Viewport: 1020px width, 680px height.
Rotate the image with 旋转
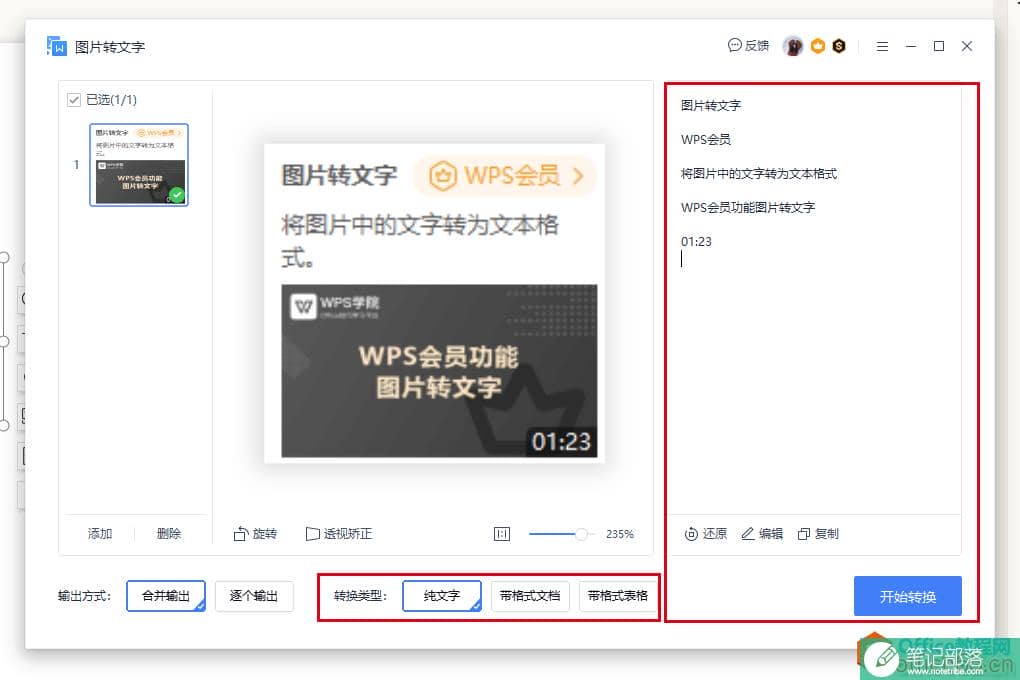(x=255, y=534)
